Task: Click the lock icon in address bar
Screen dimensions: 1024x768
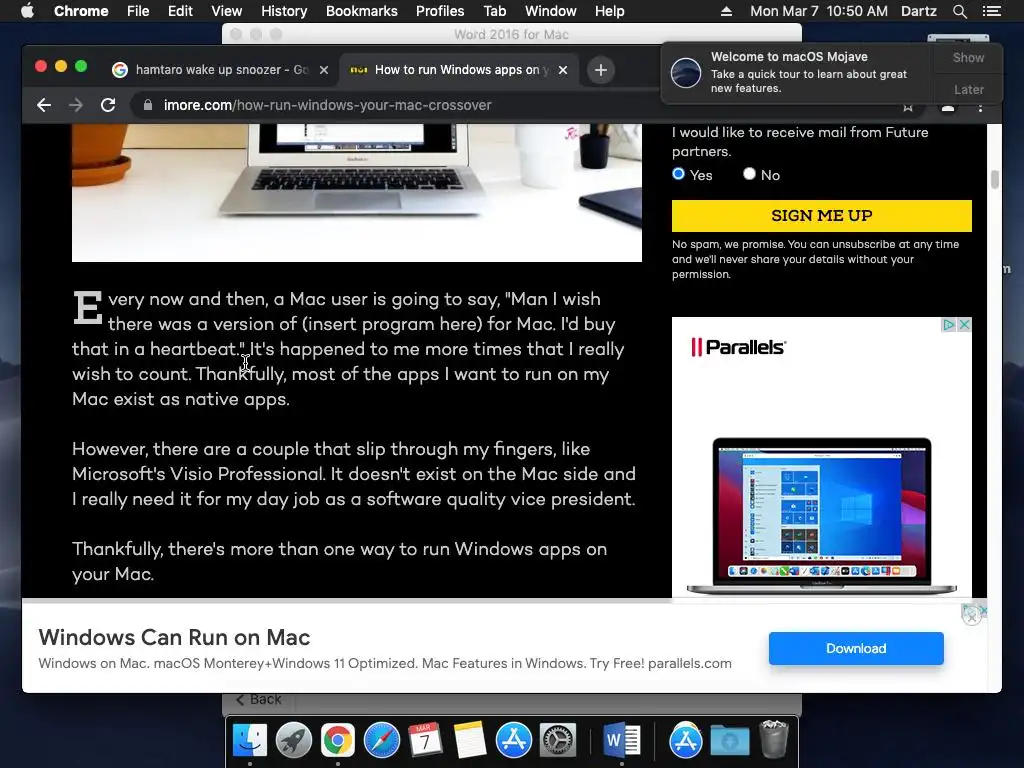Action: (148, 105)
